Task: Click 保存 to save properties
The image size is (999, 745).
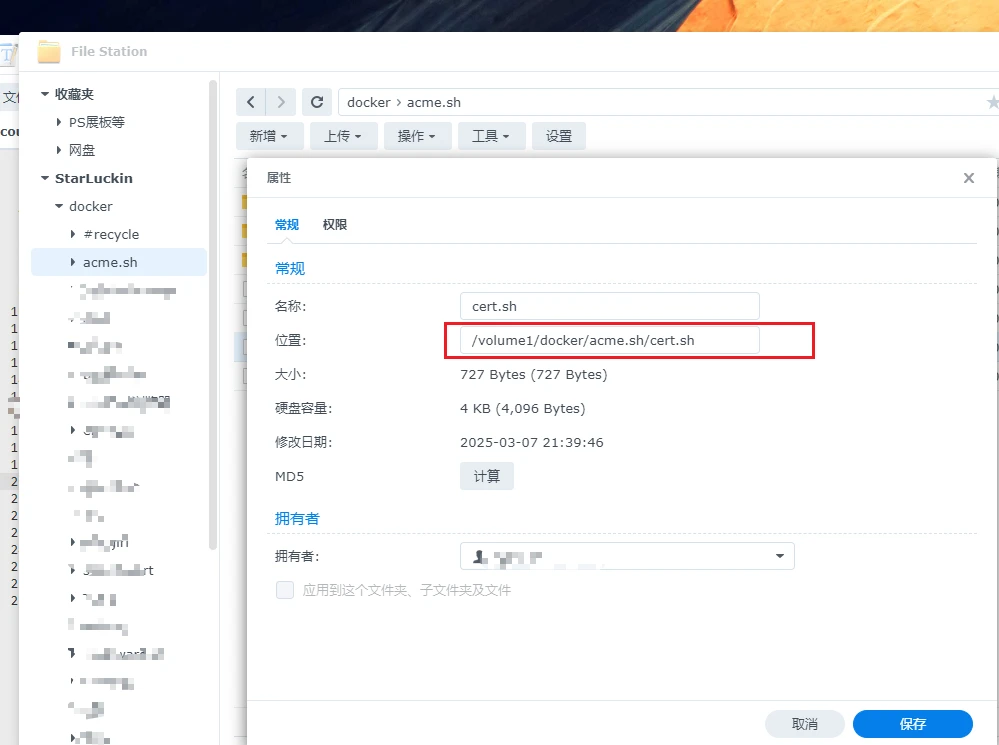Action: [912, 724]
